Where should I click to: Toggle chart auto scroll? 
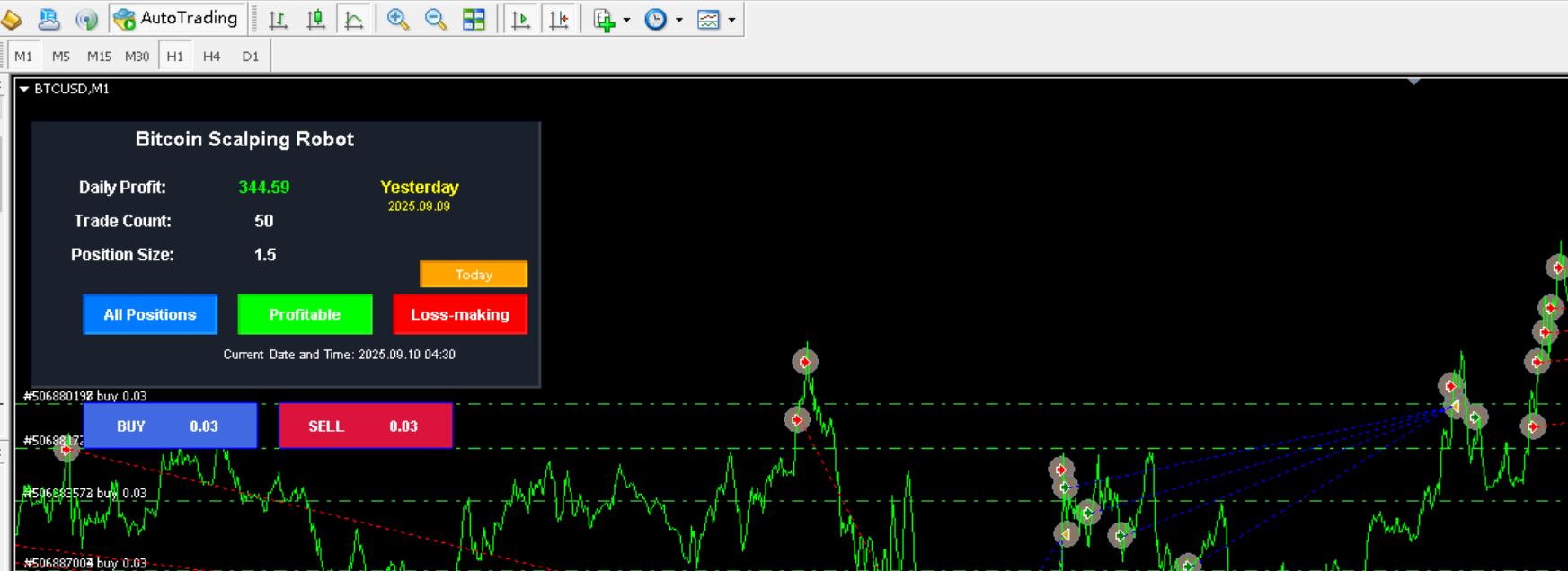click(520, 19)
